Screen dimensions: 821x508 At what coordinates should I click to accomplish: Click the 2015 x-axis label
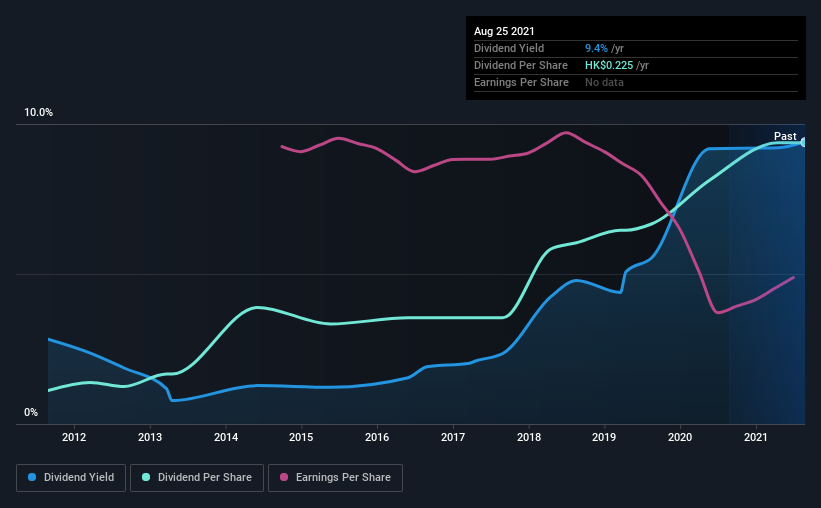pos(301,437)
